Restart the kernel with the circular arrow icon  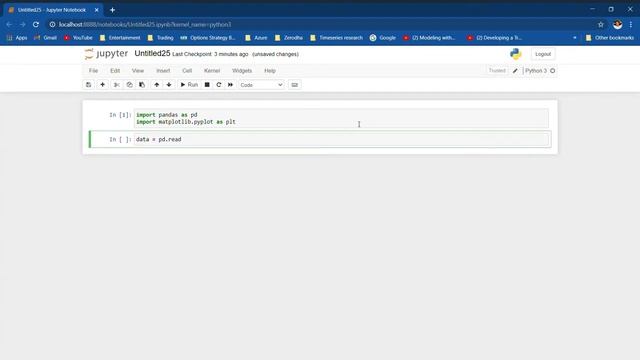[x=219, y=85]
